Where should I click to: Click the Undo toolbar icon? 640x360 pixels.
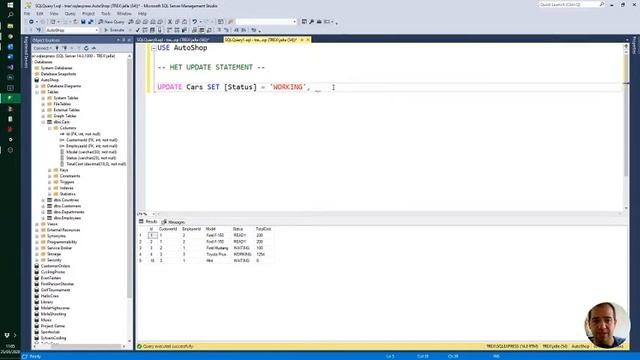[195, 22]
